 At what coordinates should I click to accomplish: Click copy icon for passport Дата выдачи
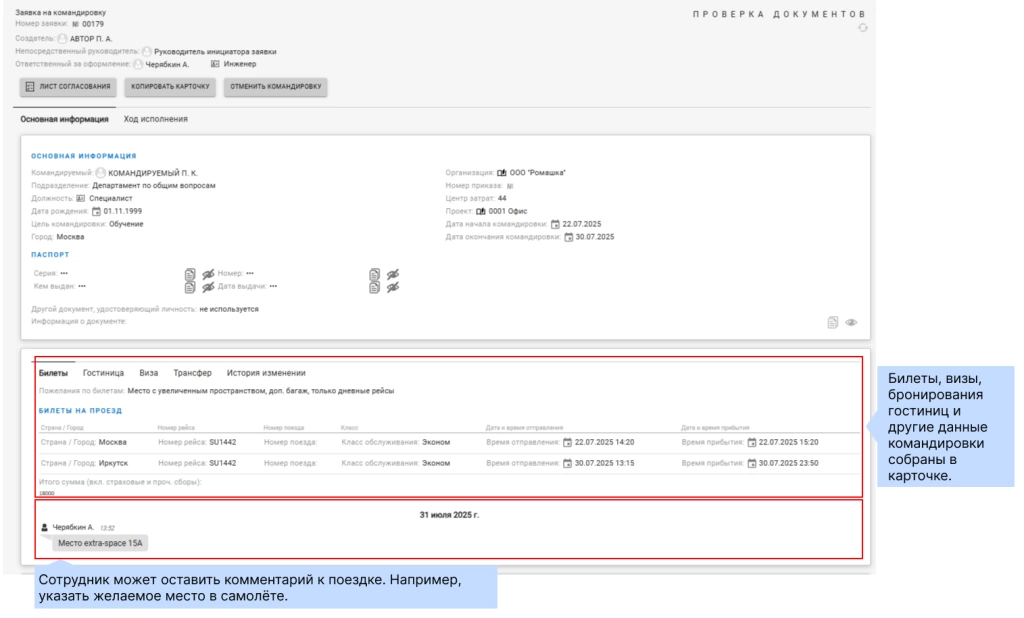[374, 287]
